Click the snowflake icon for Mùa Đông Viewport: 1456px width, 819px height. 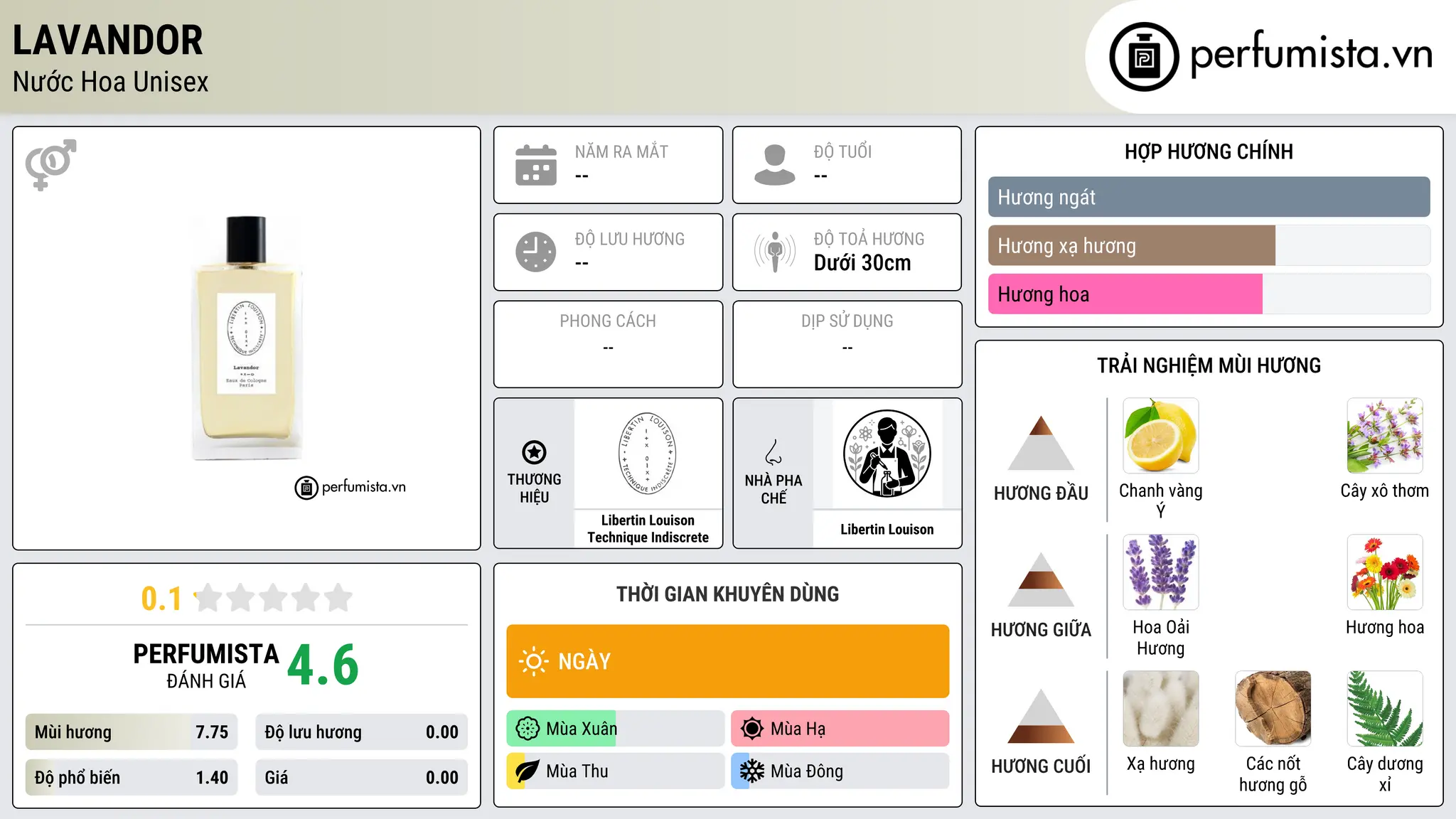click(751, 771)
